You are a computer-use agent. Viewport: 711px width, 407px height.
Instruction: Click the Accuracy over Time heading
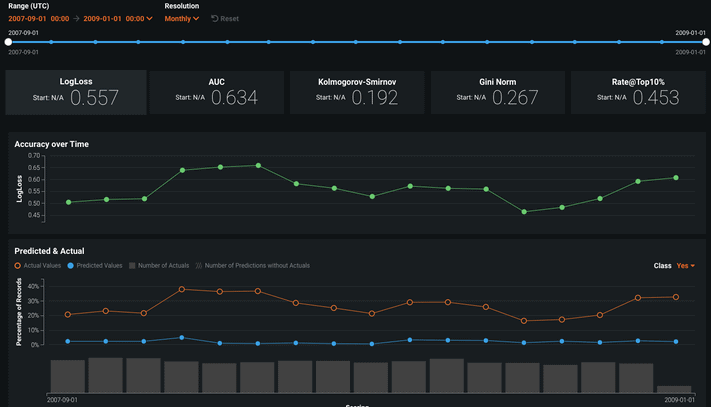point(52,144)
